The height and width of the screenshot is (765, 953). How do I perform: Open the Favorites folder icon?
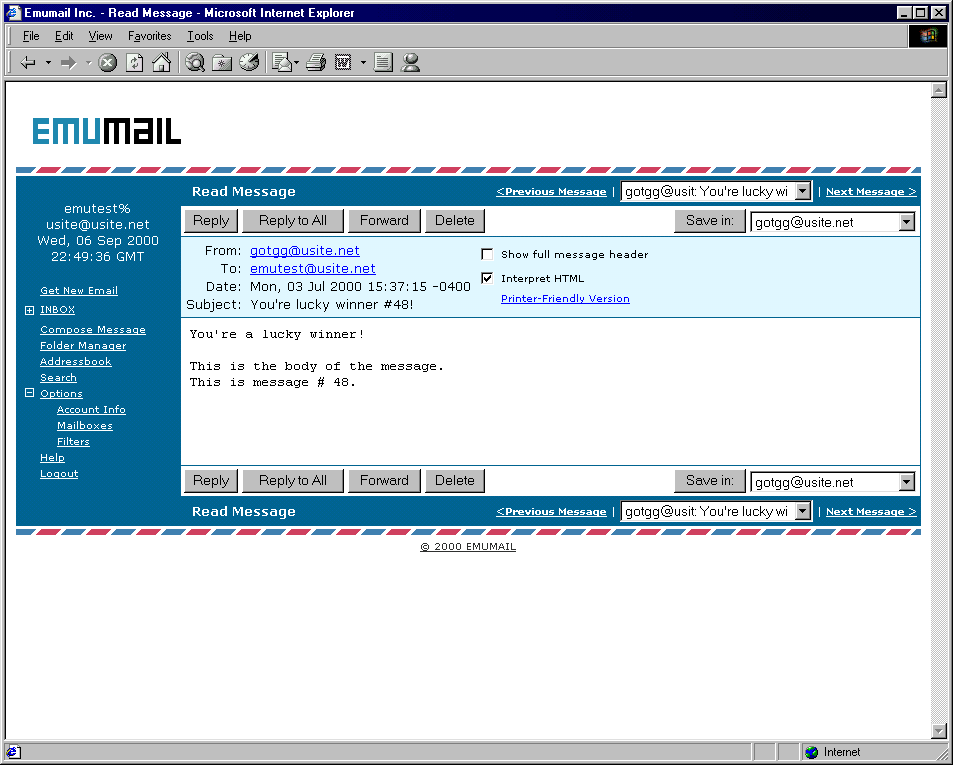pyautogui.click(x=222, y=63)
